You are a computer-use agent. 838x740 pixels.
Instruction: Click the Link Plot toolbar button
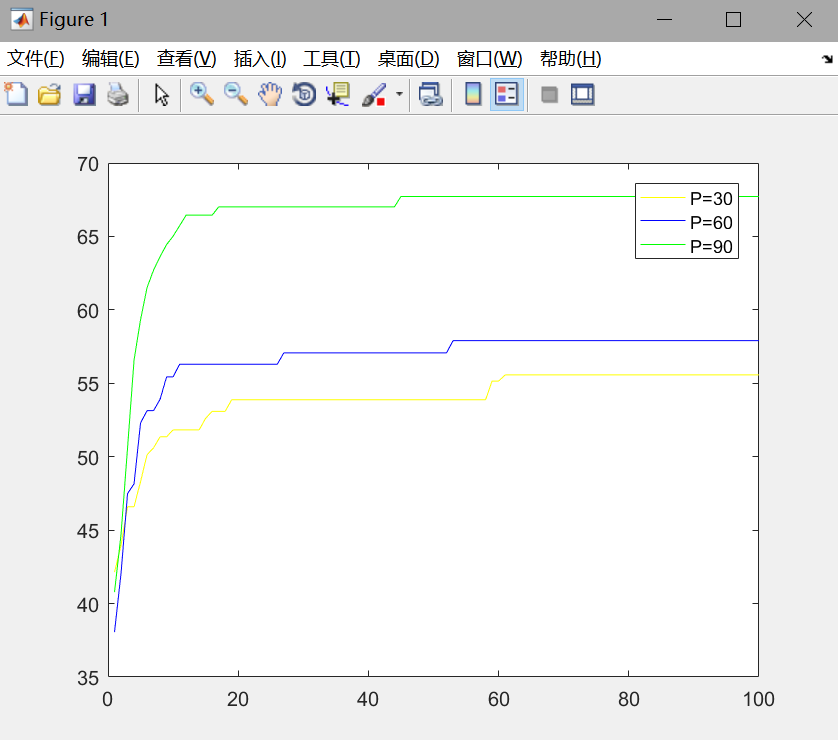[431, 95]
